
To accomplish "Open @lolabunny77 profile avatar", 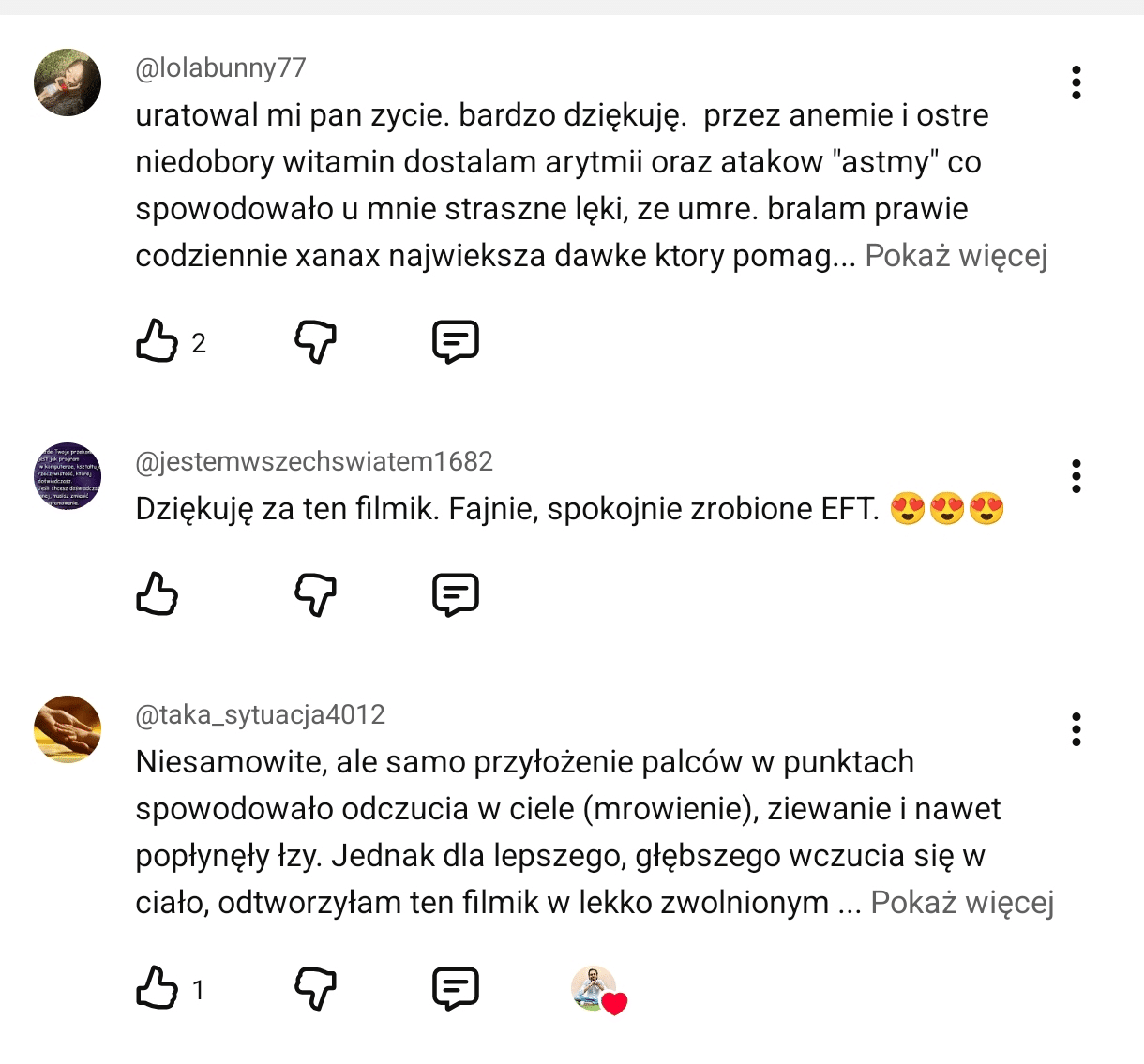I will pos(68,82).
